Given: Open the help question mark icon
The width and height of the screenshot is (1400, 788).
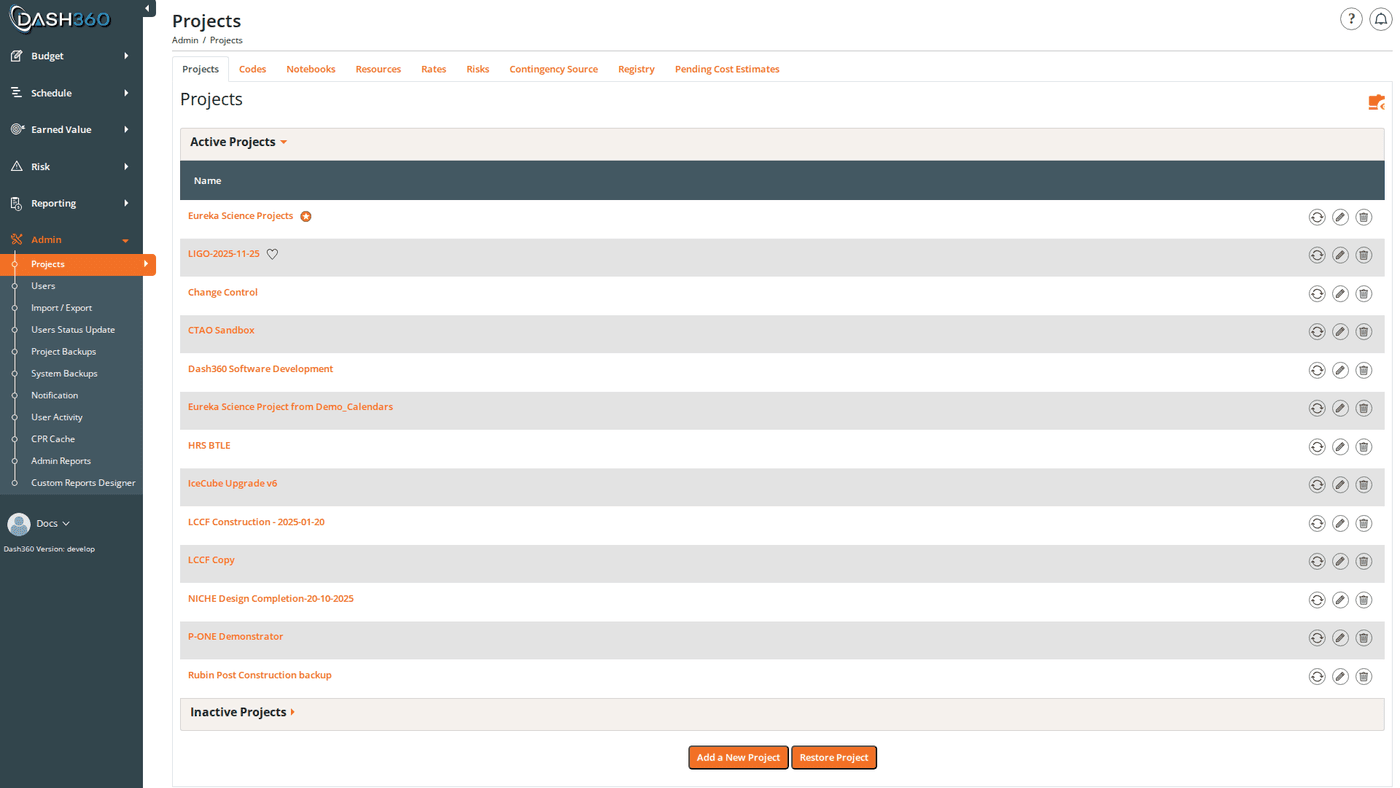Looking at the screenshot, I should 1351,19.
